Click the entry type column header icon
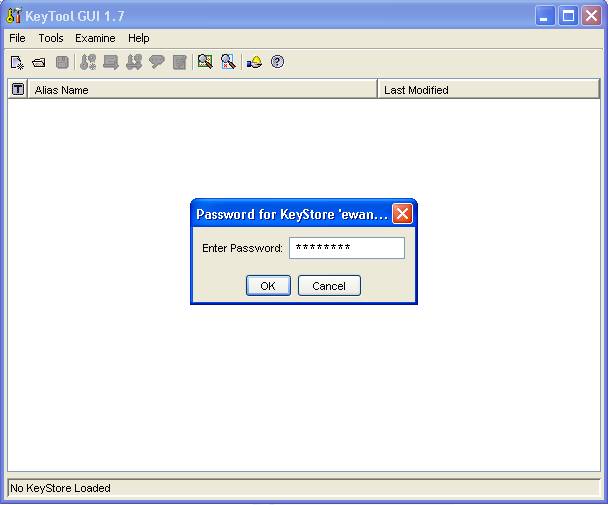 pyautogui.click(x=18, y=90)
